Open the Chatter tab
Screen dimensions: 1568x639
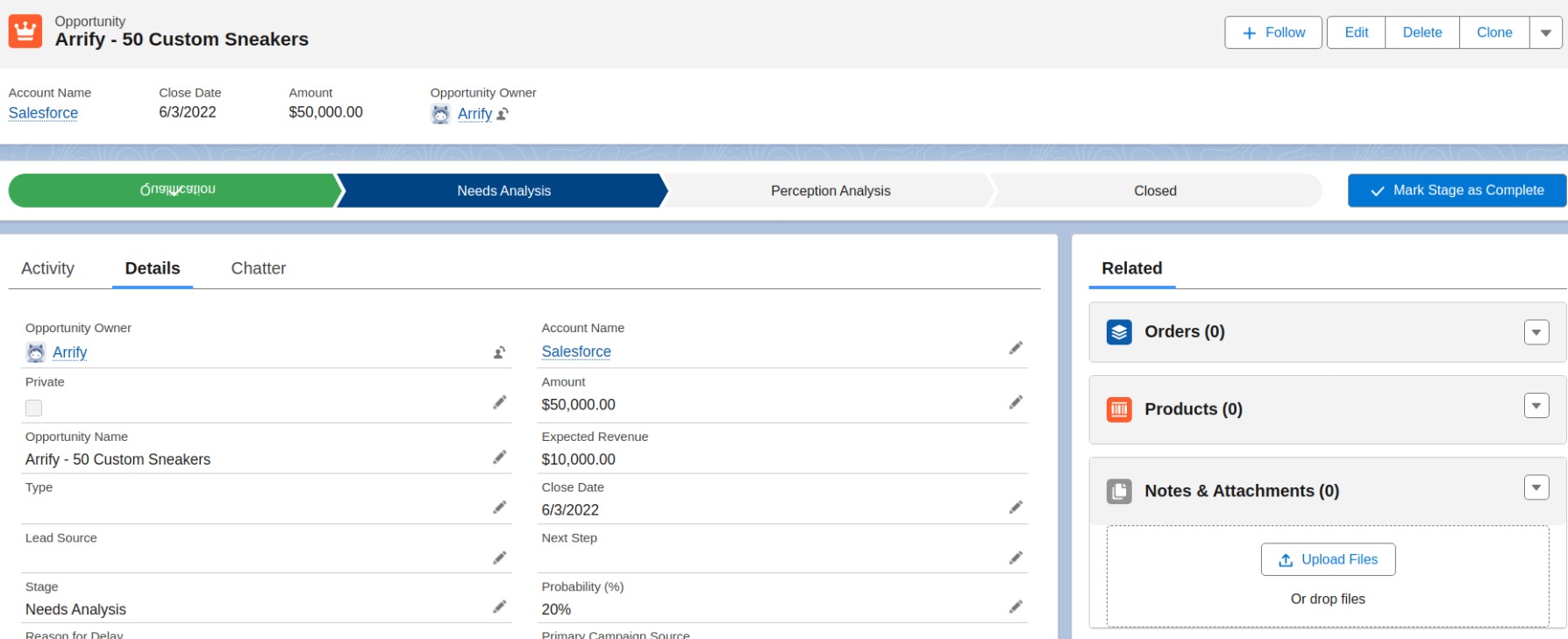[258, 268]
